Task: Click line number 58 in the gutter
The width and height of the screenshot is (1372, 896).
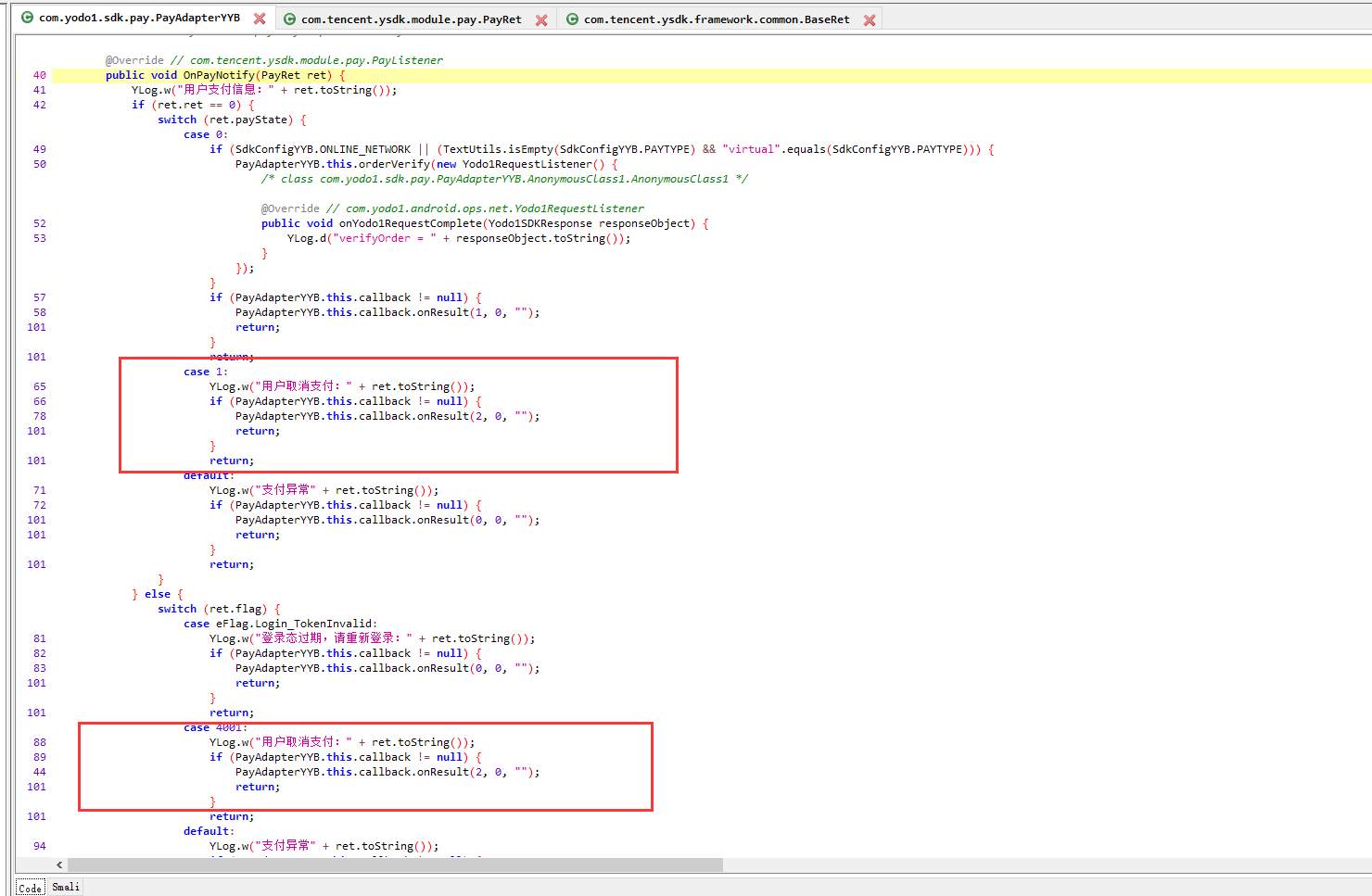Action: click(x=39, y=312)
